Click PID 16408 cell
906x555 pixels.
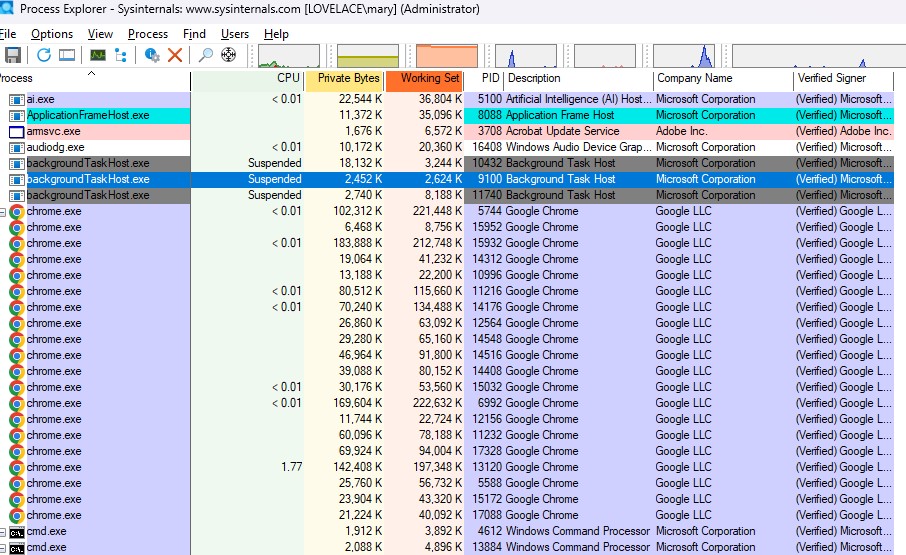(x=487, y=147)
